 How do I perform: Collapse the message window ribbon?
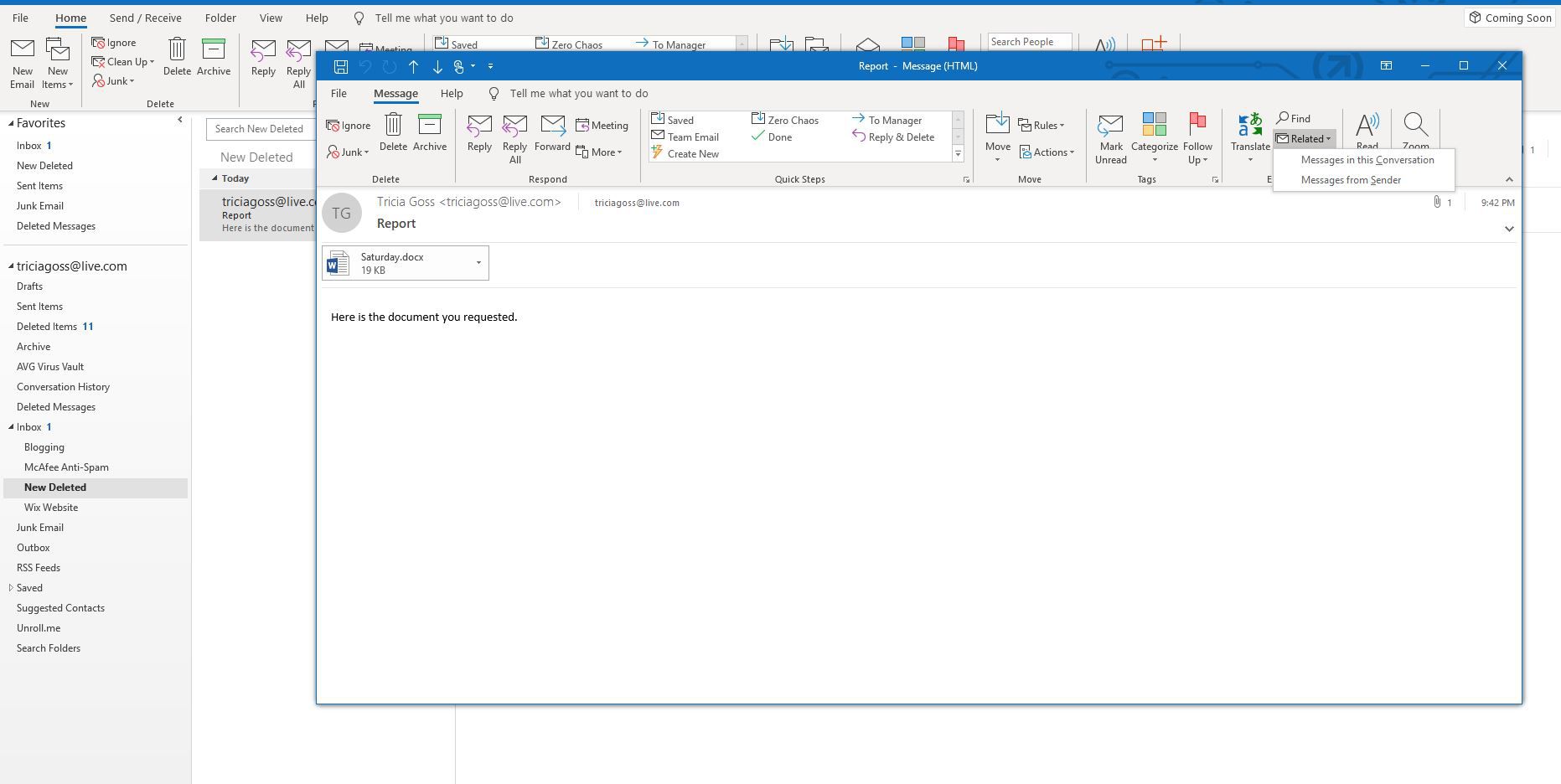1509,179
